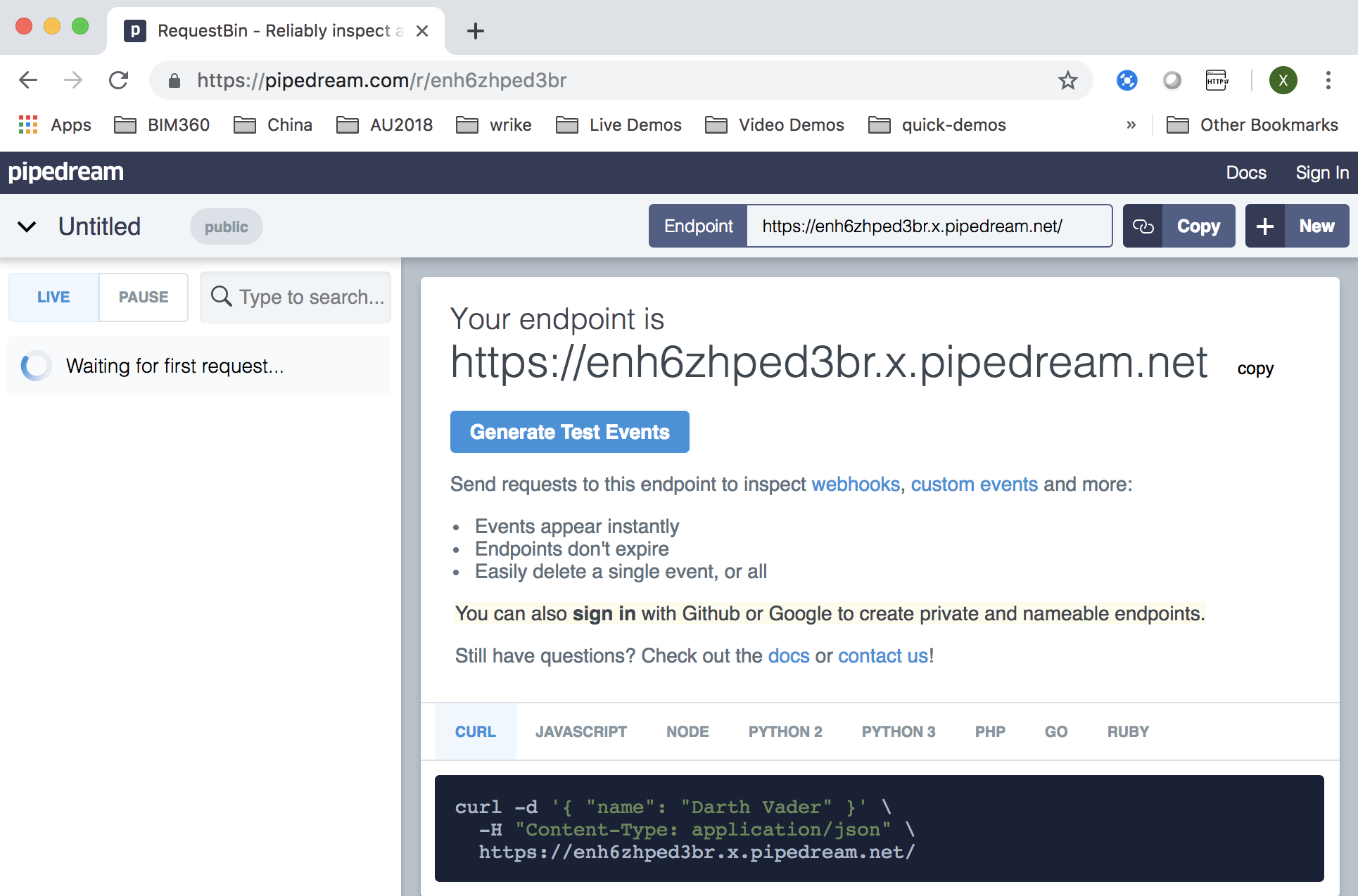Open a new browser tab with plus
1358x896 pixels.
(x=476, y=31)
